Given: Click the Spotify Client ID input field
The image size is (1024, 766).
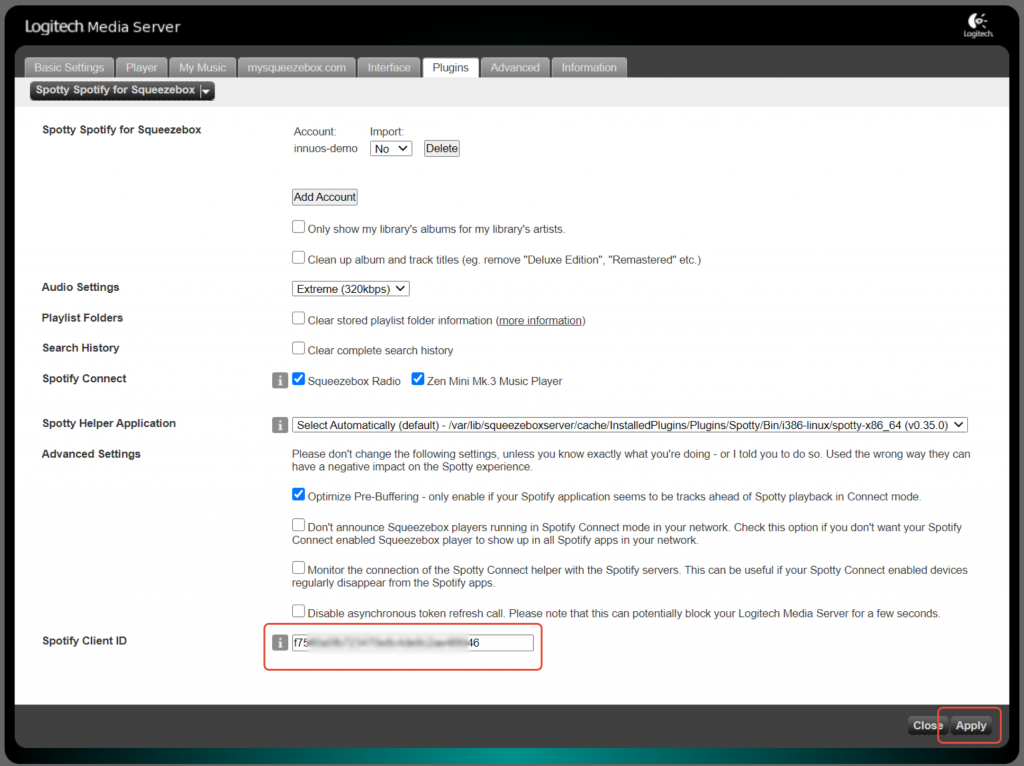Looking at the screenshot, I should [413, 643].
